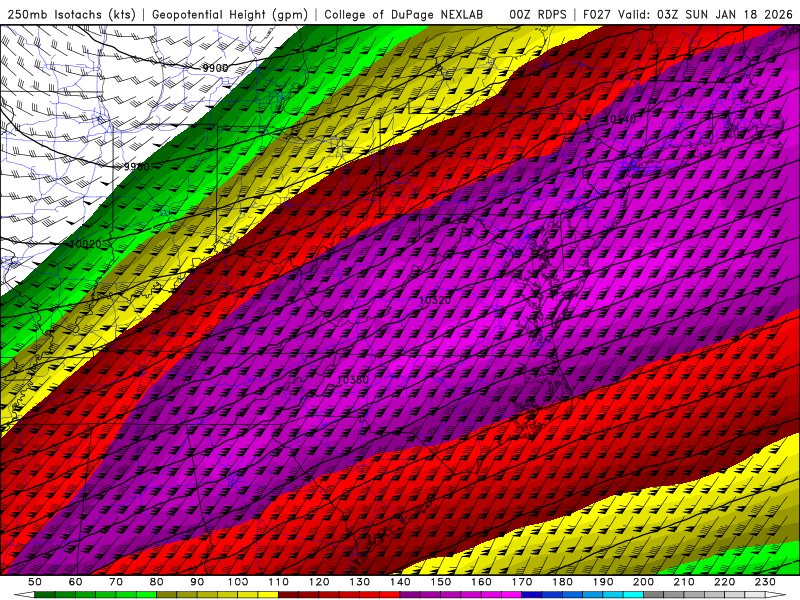Click the 80 knot legend label
Image resolution: width=800 pixels, height=600 pixels.
click(x=157, y=582)
